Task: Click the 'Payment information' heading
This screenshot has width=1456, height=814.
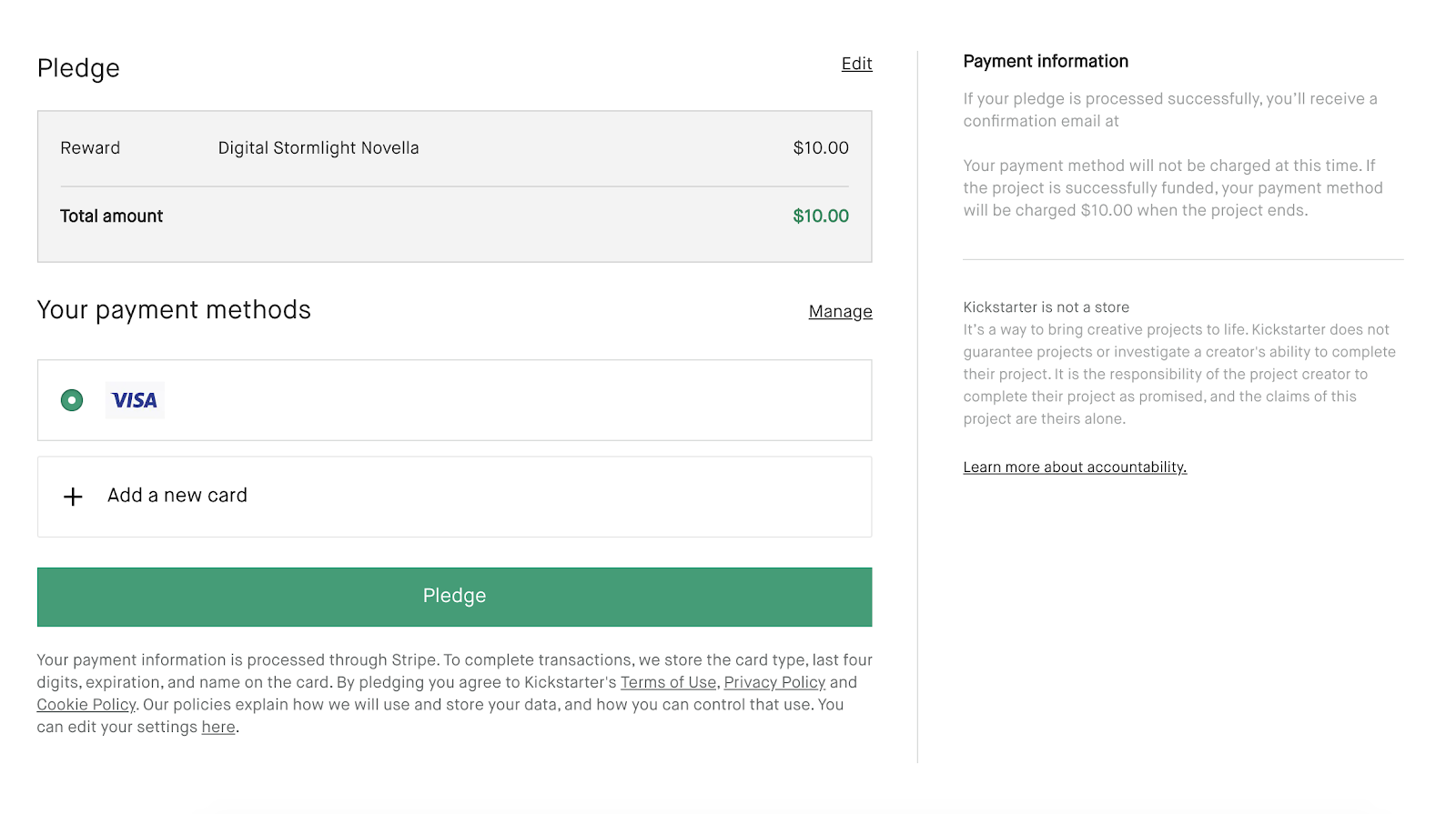Action: tap(1046, 62)
